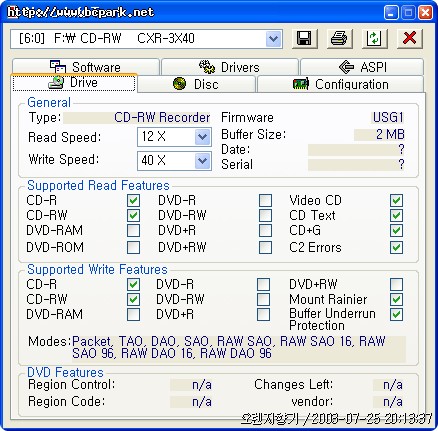The image size is (438, 431).
Task: Toggle CD-R write feature checkbox
Action: point(133,285)
